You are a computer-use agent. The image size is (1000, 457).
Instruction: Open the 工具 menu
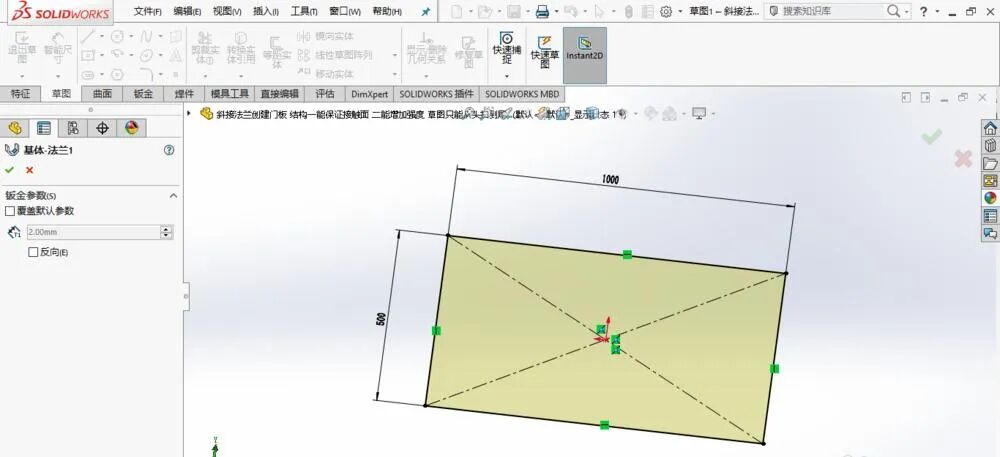pyautogui.click(x=304, y=11)
